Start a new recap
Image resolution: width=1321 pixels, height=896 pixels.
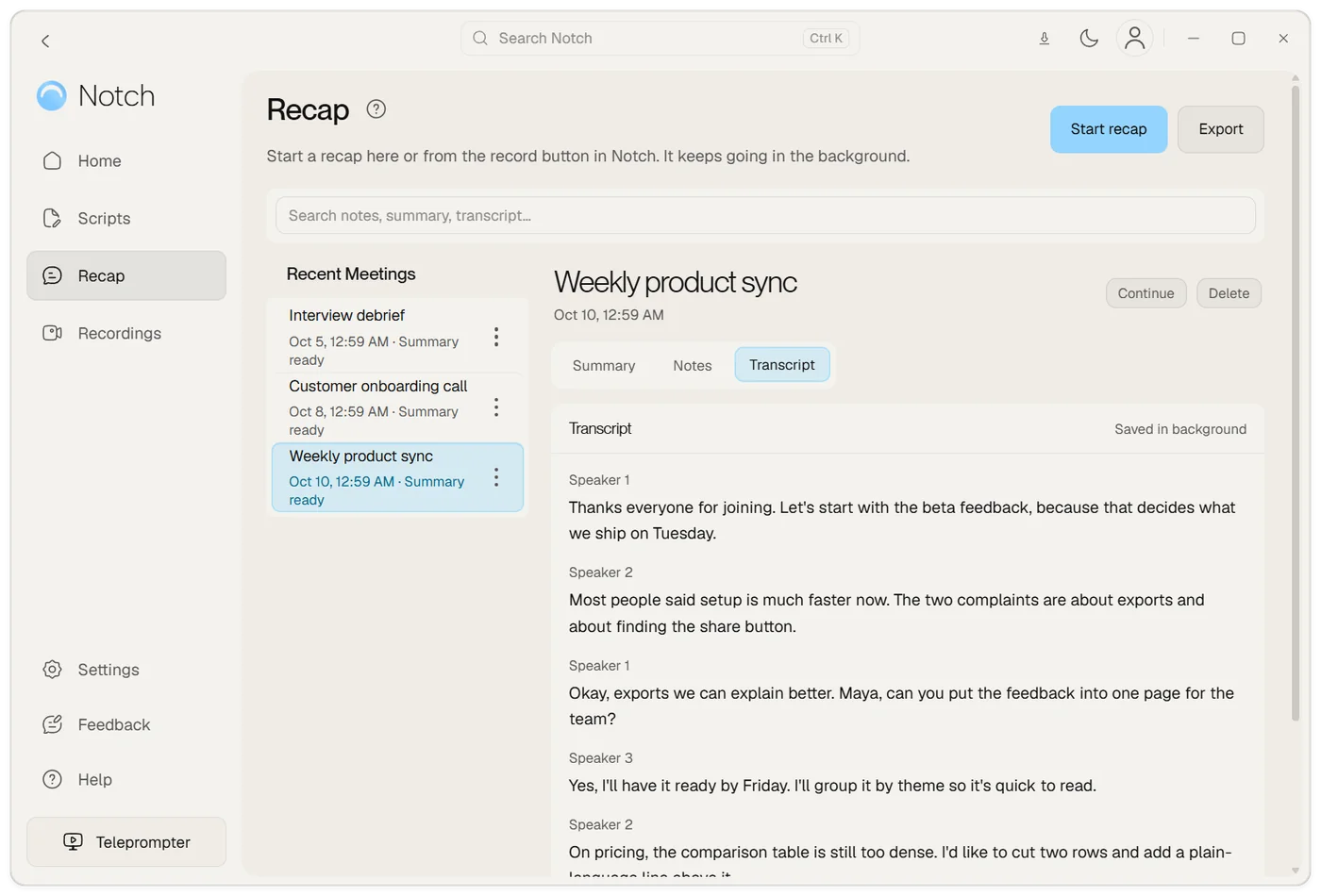coord(1109,129)
